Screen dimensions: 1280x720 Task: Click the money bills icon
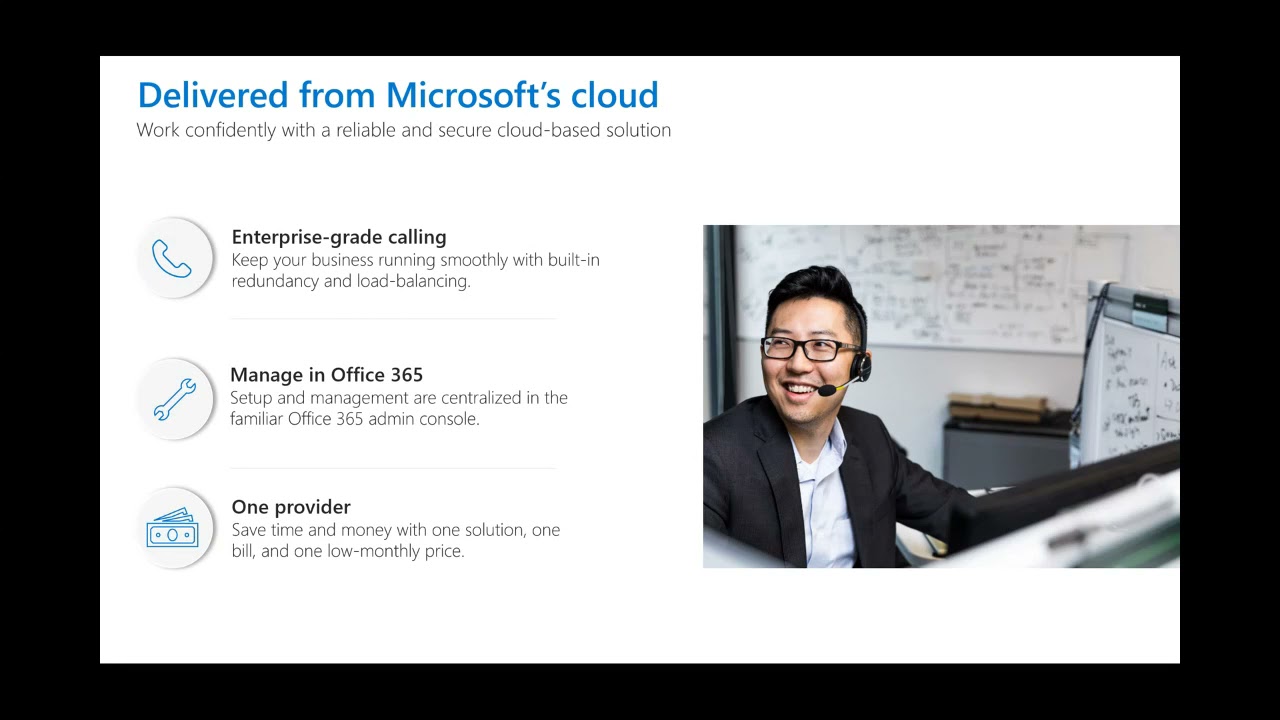(x=173, y=528)
